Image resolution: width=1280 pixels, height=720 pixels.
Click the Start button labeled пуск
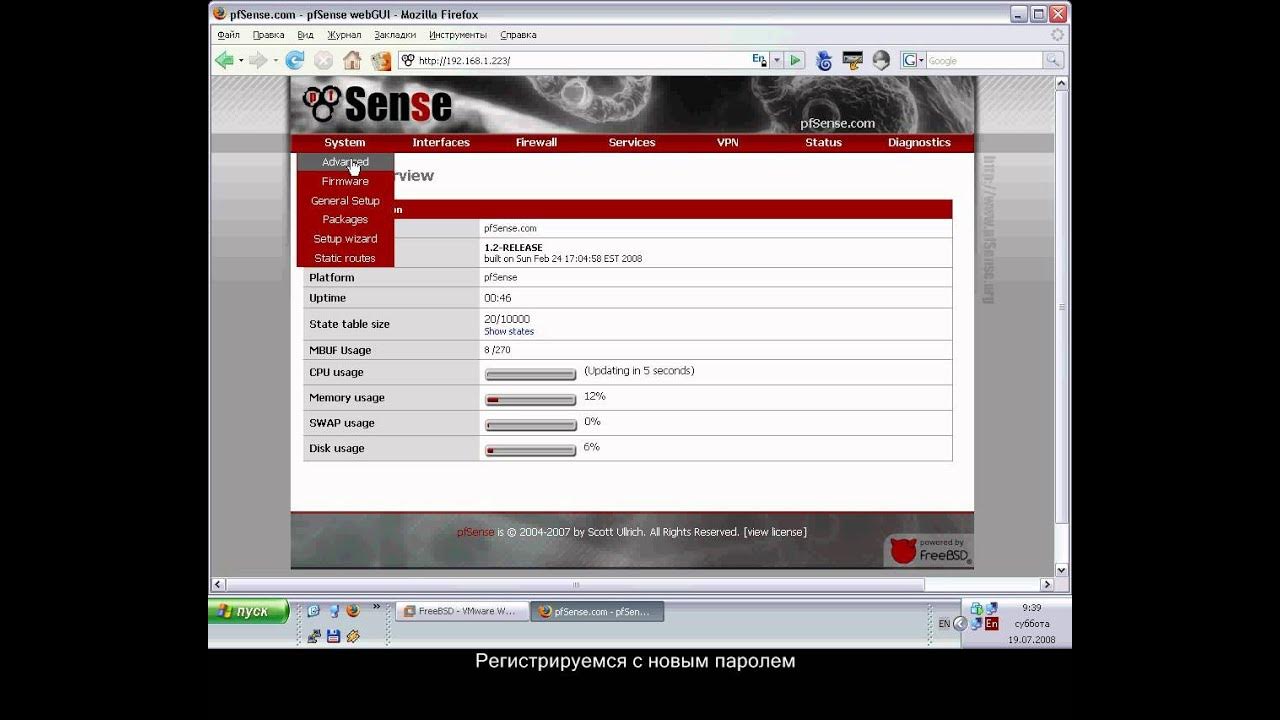click(x=248, y=611)
